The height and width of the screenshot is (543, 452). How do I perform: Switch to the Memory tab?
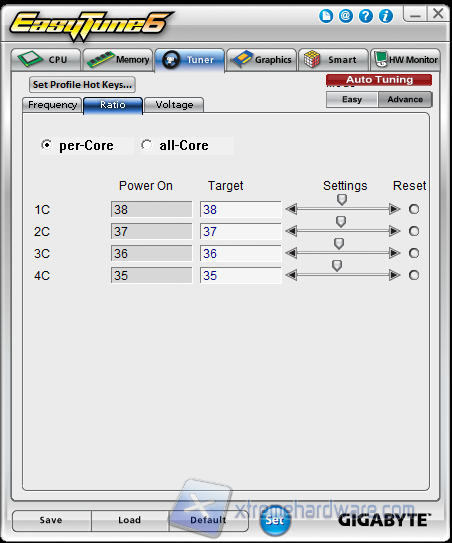(118, 60)
